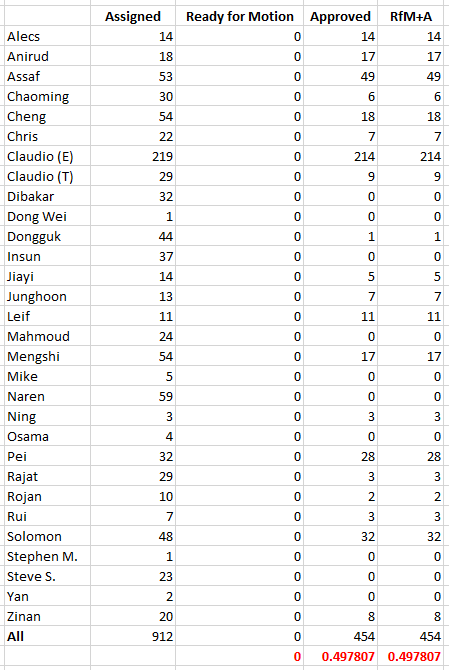The height and width of the screenshot is (670, 449).
Task: Click Assaf's assigned value 53
Action: pyautogui.click(x=133, y=76)
